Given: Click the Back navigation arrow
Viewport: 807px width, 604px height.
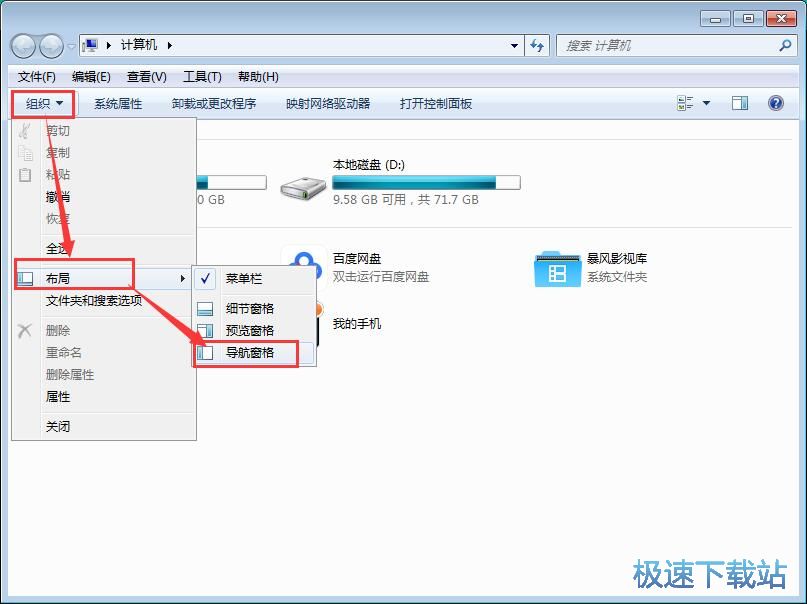Looking at the screenshot, I should pos(23,46).
